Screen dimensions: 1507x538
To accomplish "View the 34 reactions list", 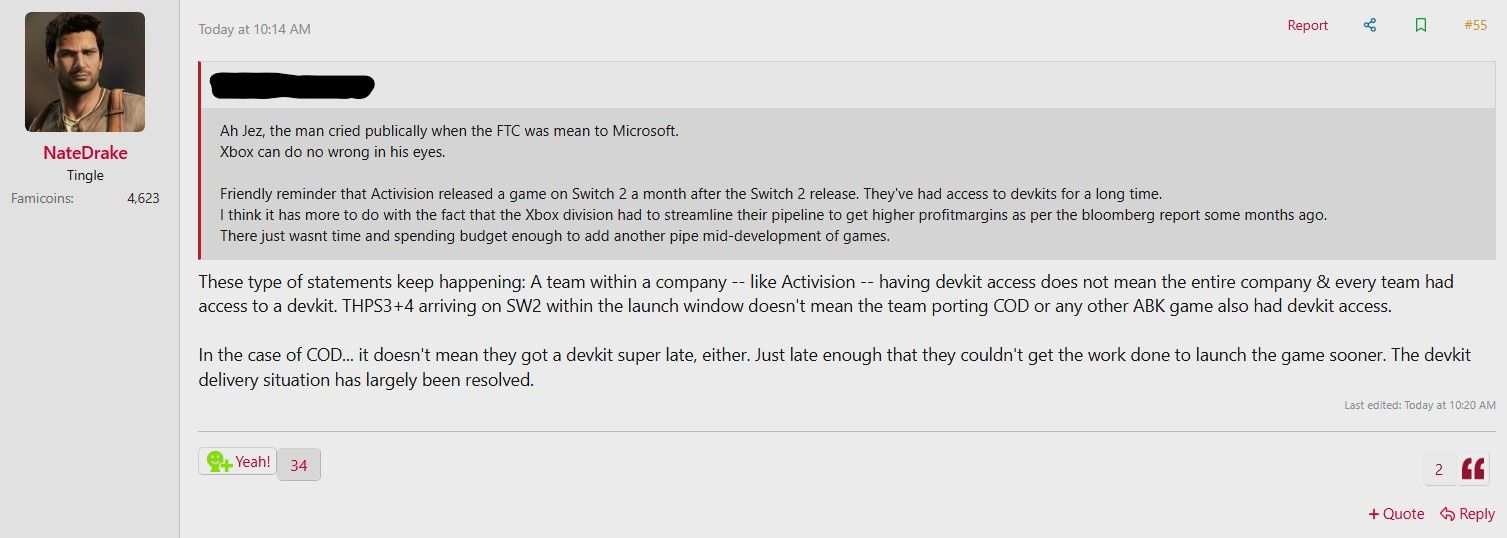I will click(x=299, y=465).
